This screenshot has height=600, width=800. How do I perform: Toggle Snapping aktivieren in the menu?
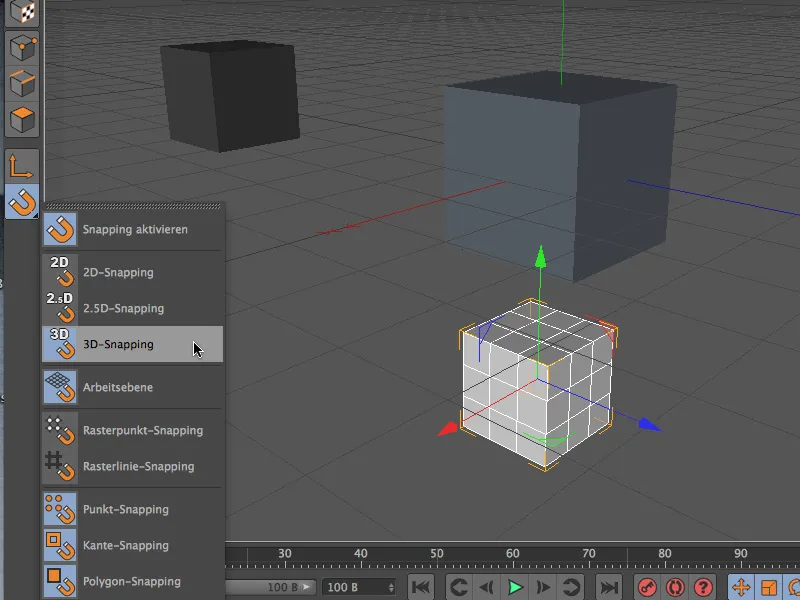tap(134, 229)
